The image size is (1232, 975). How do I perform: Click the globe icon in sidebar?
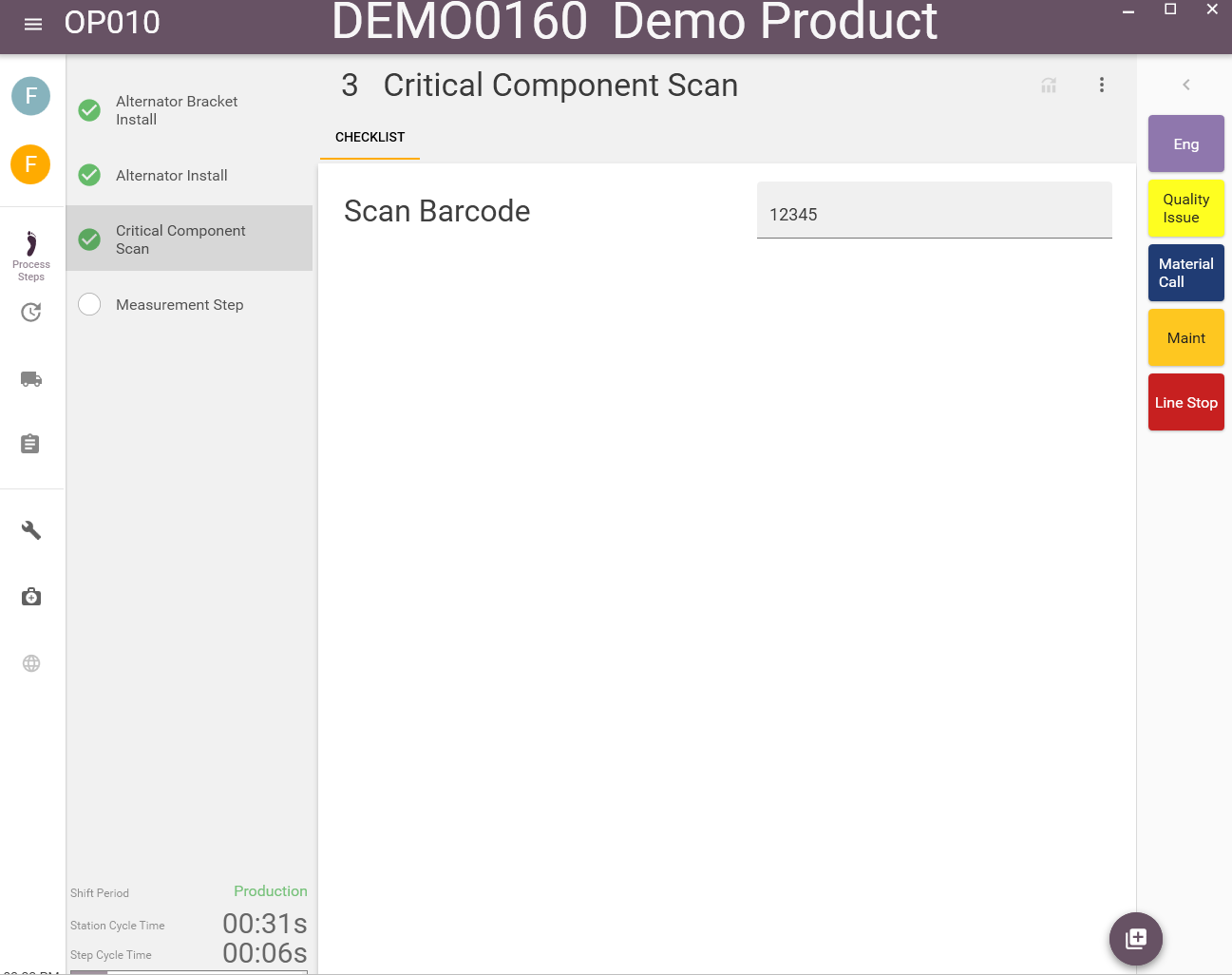[31, 663]
